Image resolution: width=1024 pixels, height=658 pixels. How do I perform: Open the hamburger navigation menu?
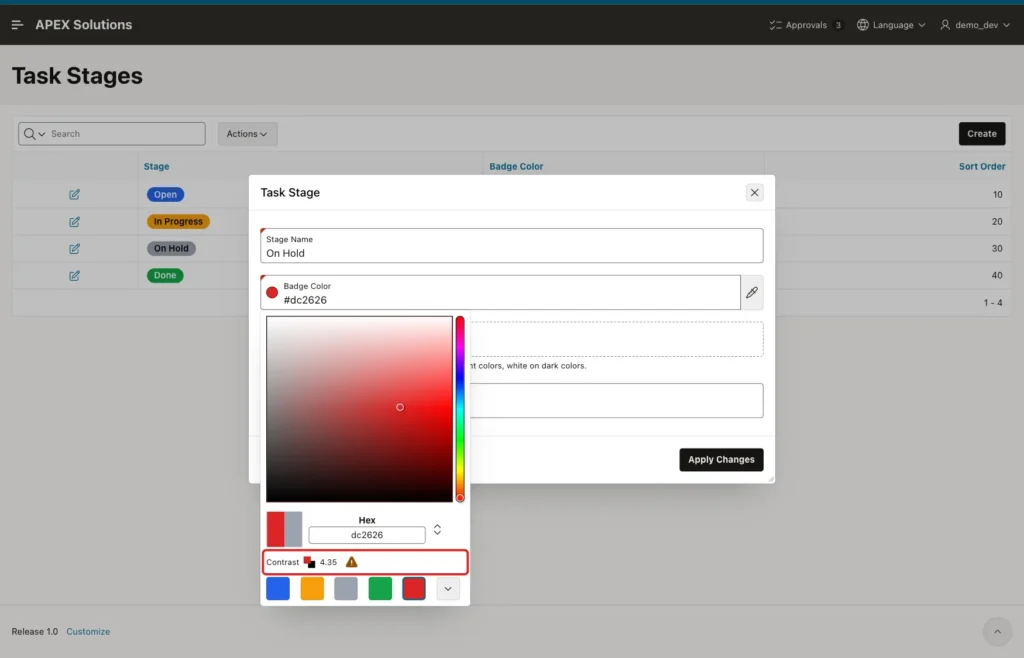[18, 25]
